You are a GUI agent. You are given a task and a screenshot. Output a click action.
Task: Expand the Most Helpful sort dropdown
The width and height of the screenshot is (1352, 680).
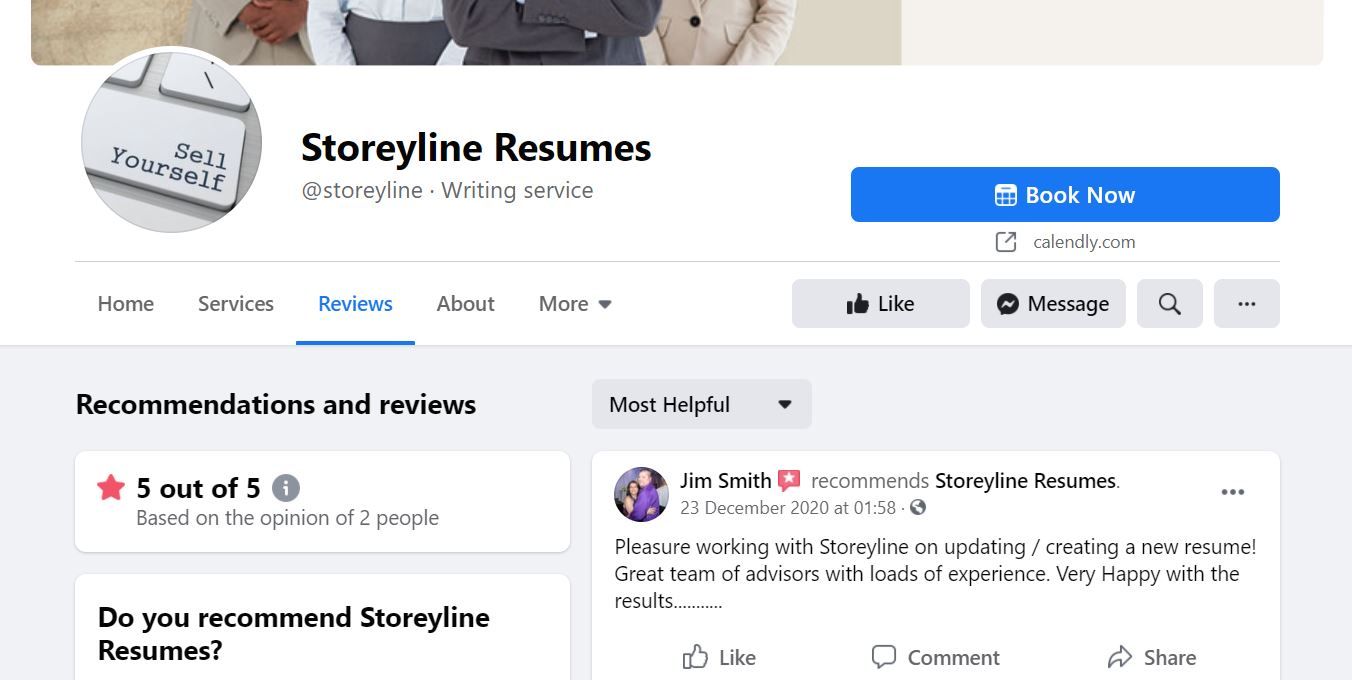[701, 404]
